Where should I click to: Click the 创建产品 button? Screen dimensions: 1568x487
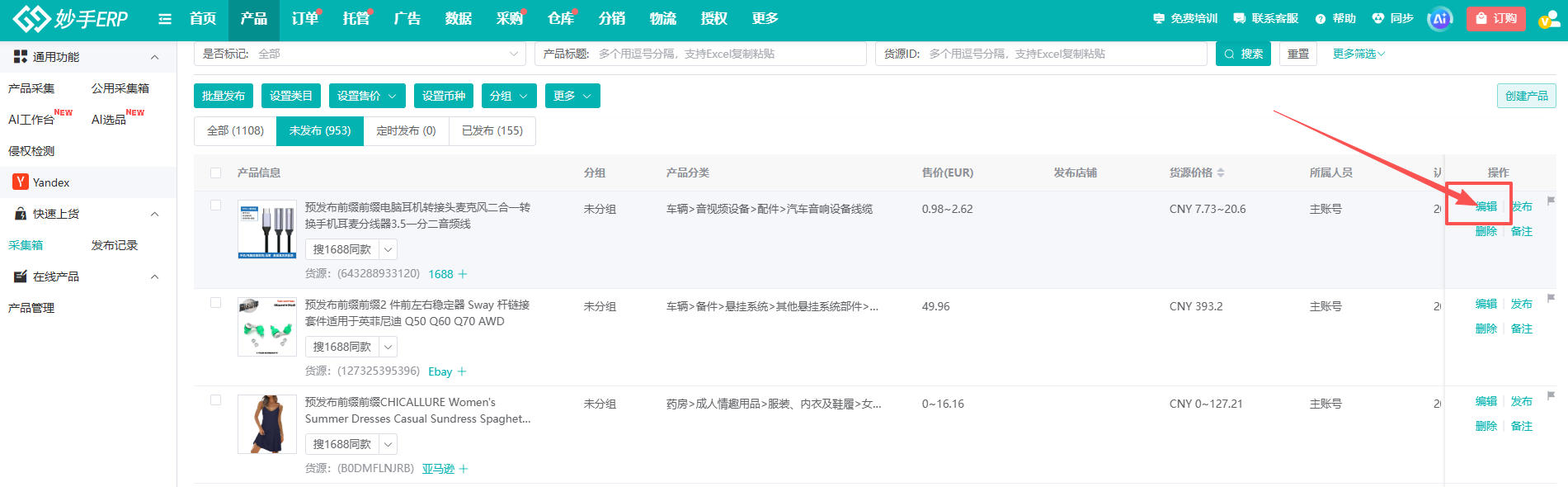(1527, 96)
